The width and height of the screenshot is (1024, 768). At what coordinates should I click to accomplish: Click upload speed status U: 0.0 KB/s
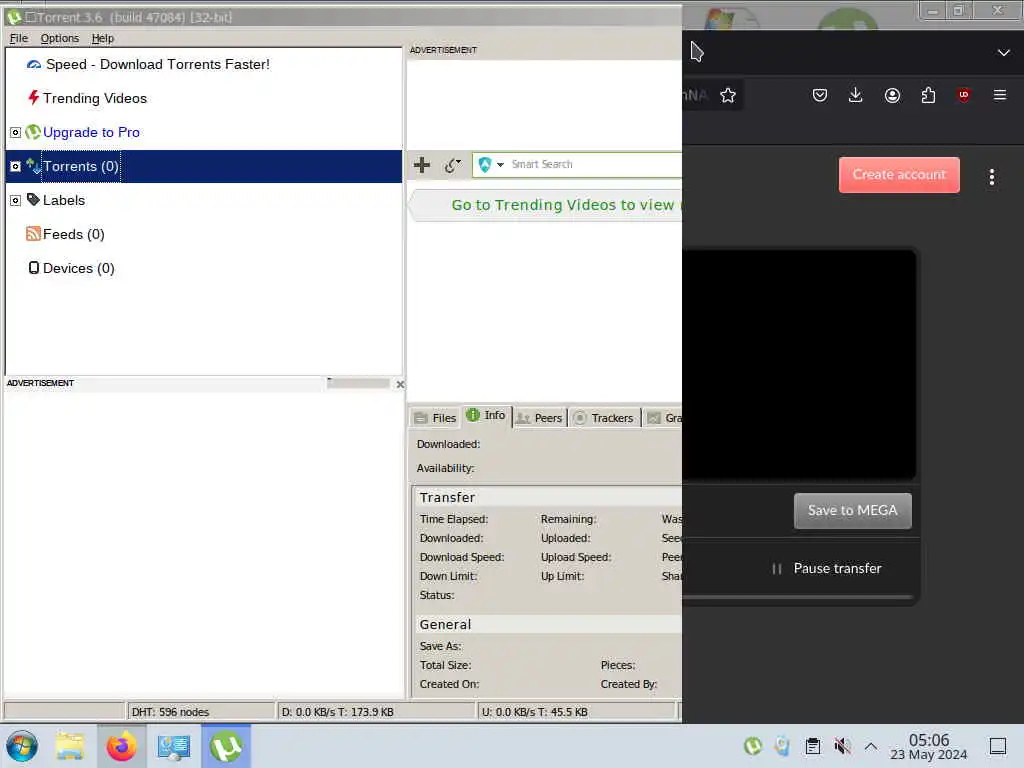click(x=576, y=712)
